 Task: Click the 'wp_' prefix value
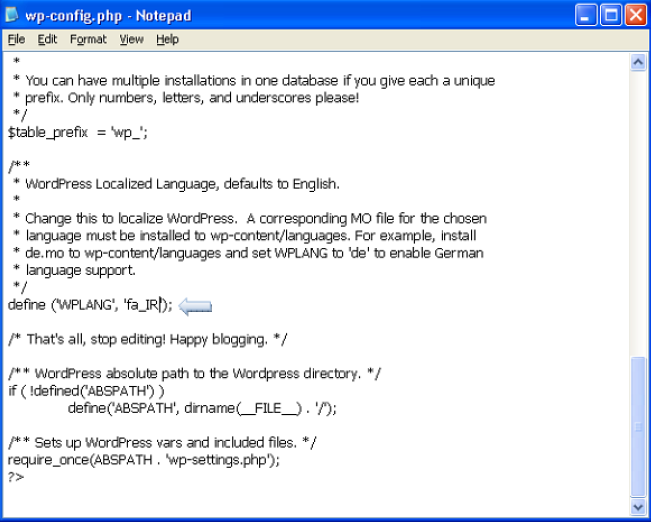point(127,133)
